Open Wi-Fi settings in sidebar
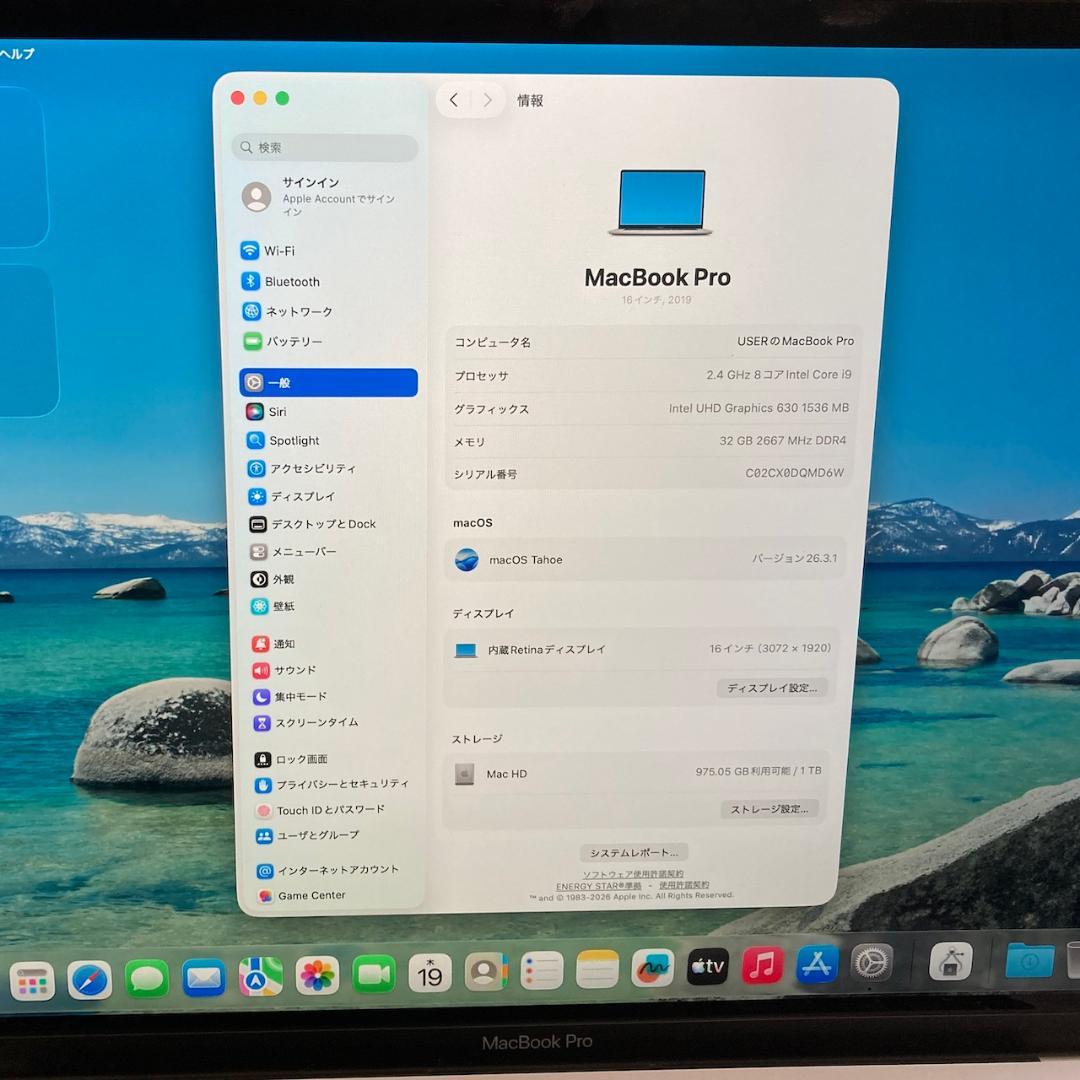Viewport: 1080px width, 1080px height. click(268, 251)
